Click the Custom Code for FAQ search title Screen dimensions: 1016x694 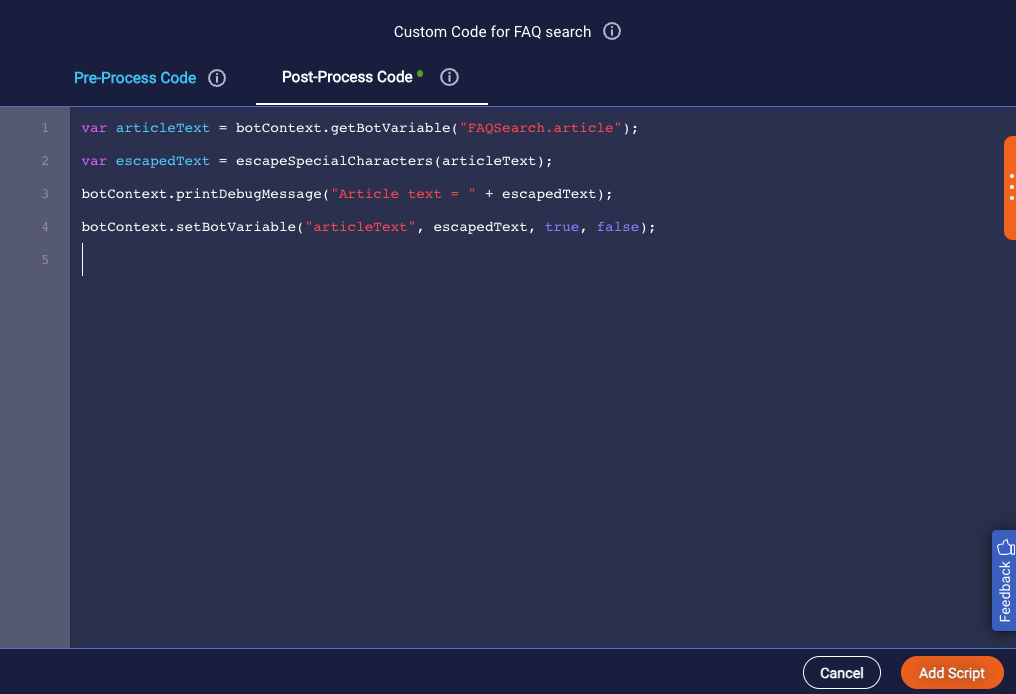[492, 32]
